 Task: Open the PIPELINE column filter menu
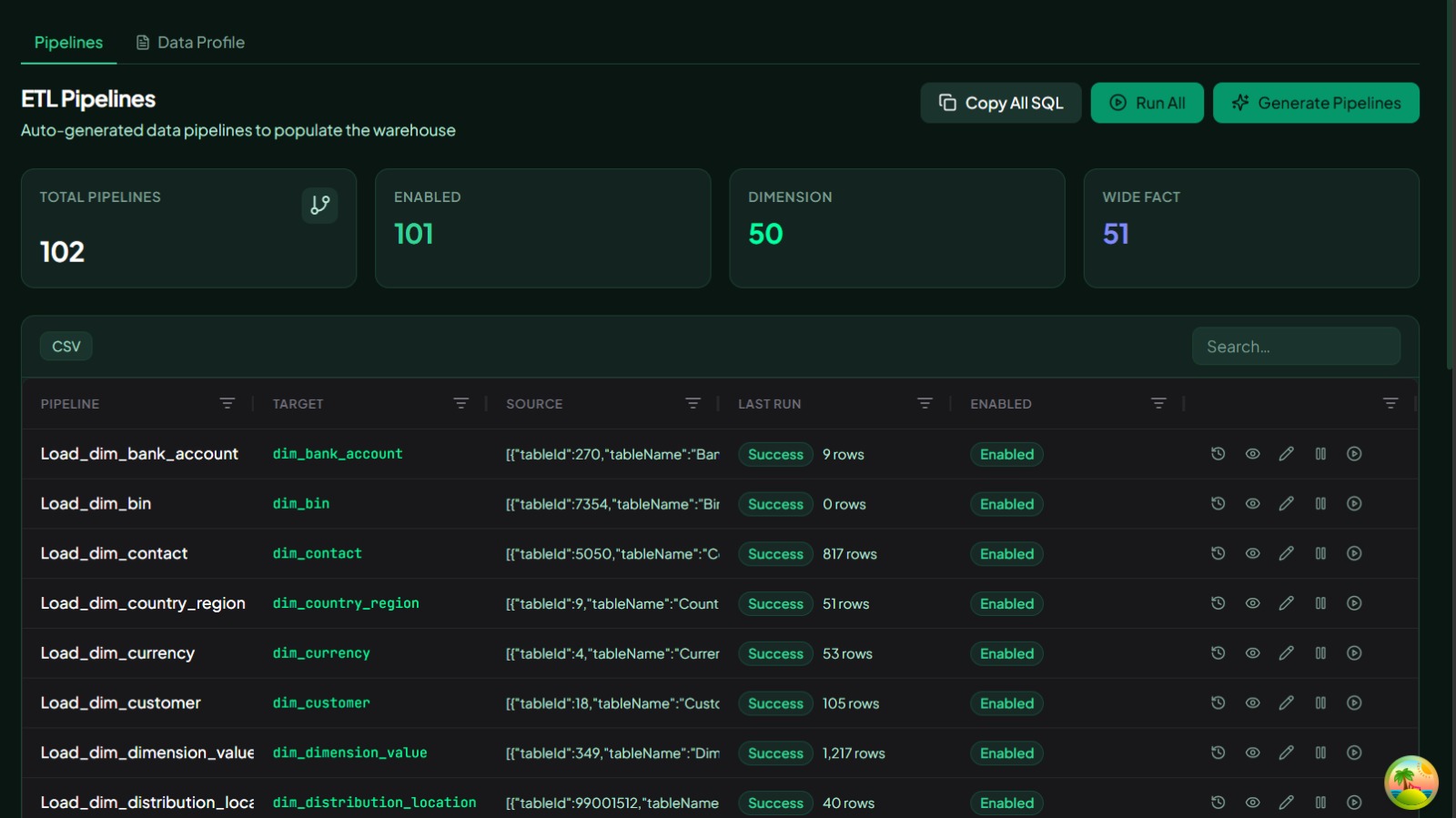[x=227, y=403]
